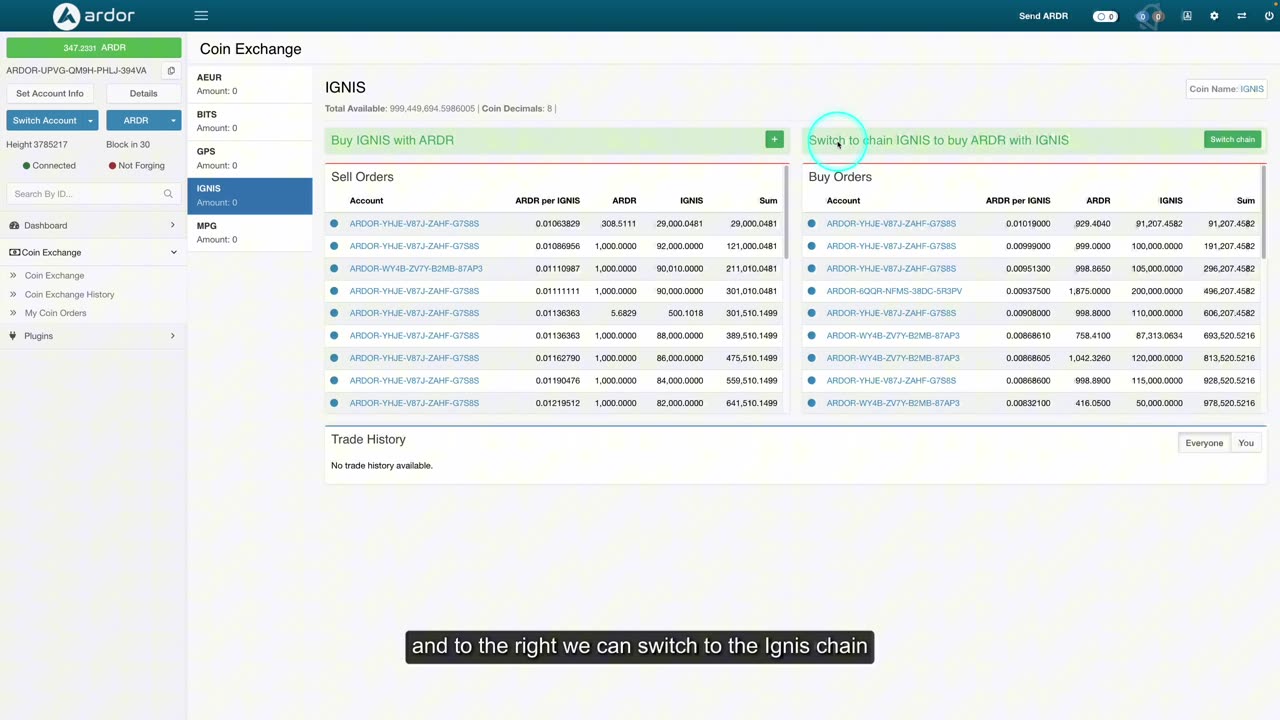Open first sell order ARDOR-YHJE account link
The width and height of the screenshot is (1280, 720).
pyautogui.click(x=414, y=224)
